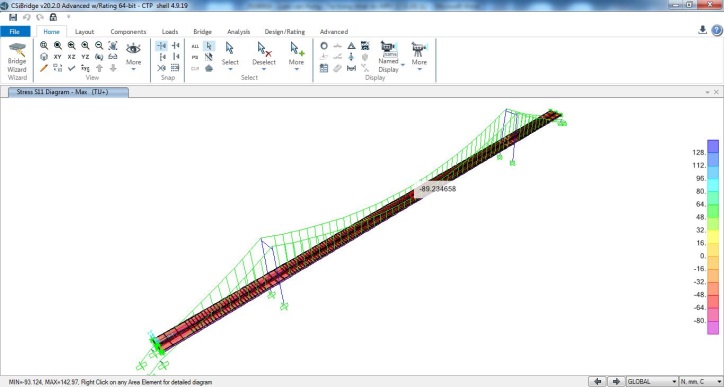This screenshot has width=724, height=387.
Task: Switch to the Analysis ribbon tab
Action: [238, 31]
